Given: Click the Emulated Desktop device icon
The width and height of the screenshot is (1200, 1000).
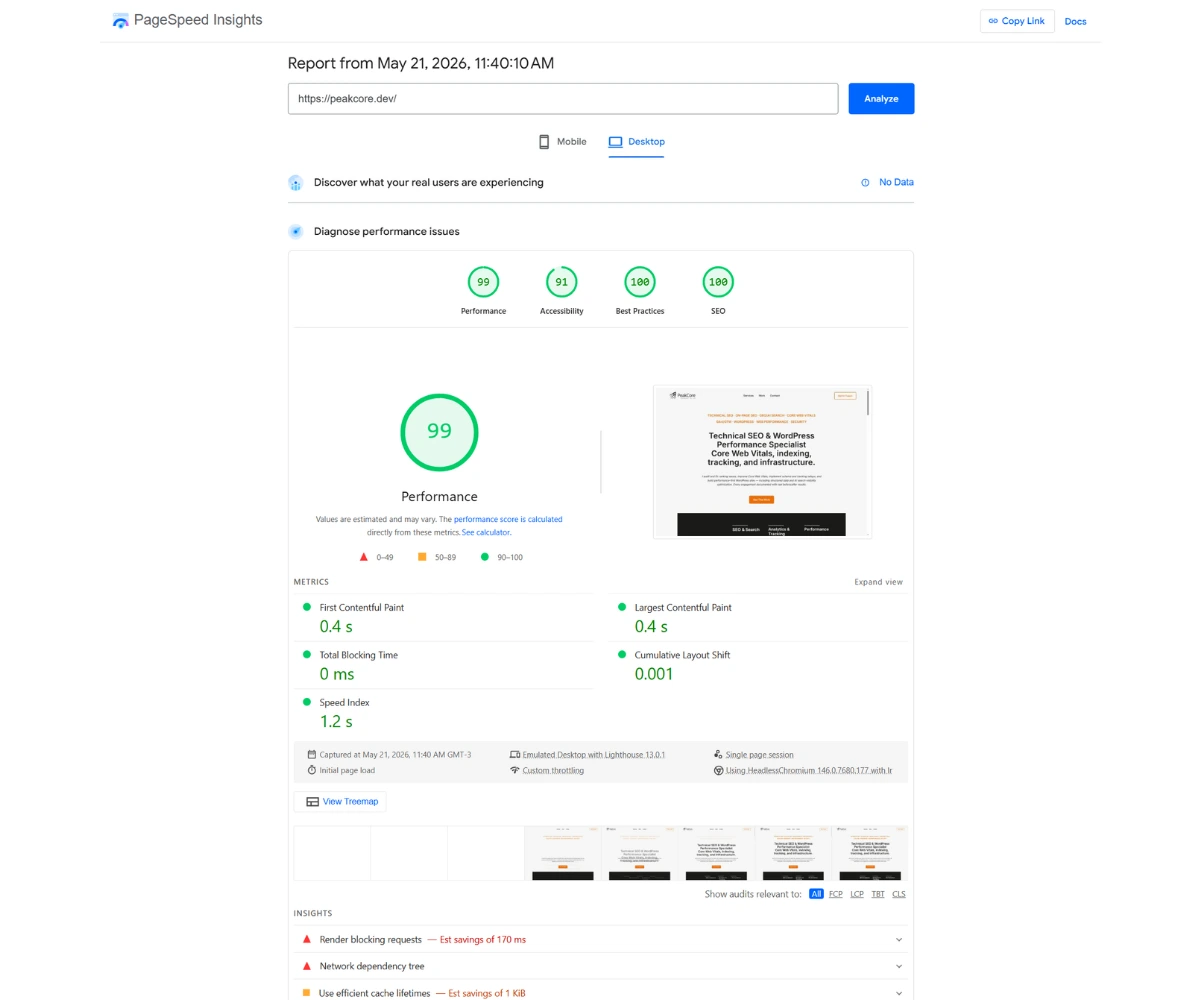Looking at the screenshot, I should click(515, 755).
